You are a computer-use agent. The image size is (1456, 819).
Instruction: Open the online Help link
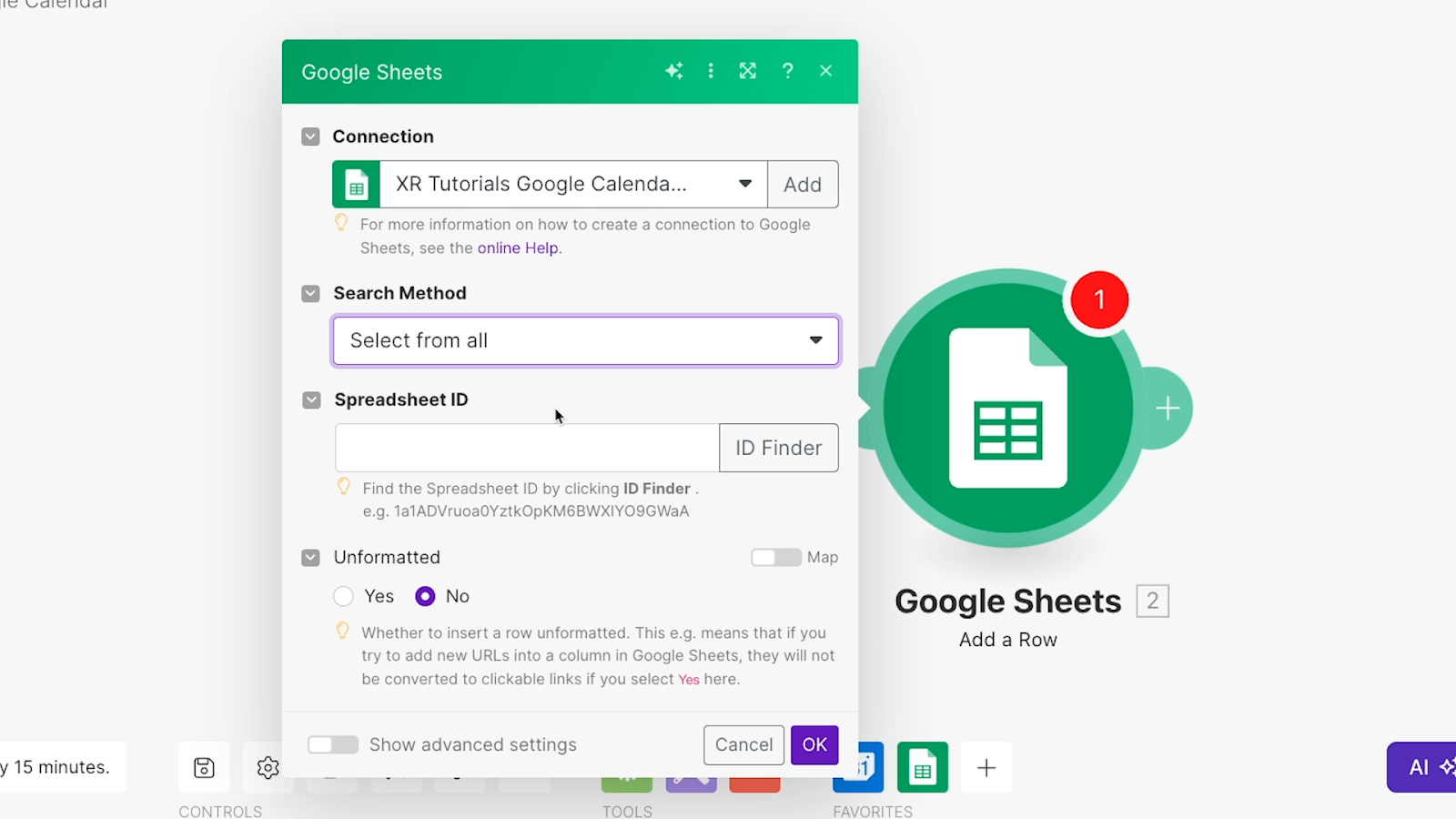click(x=517, y=248)
